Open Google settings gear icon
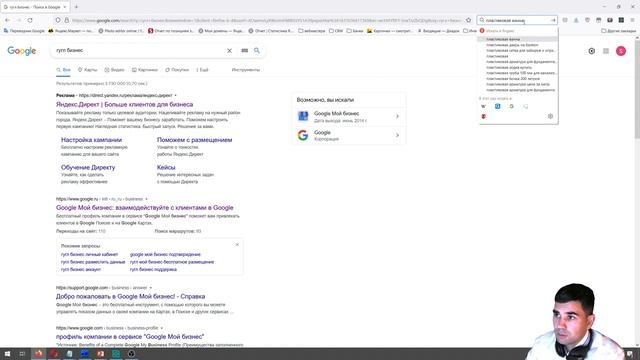640x360 pixels. tap(591, 51)
